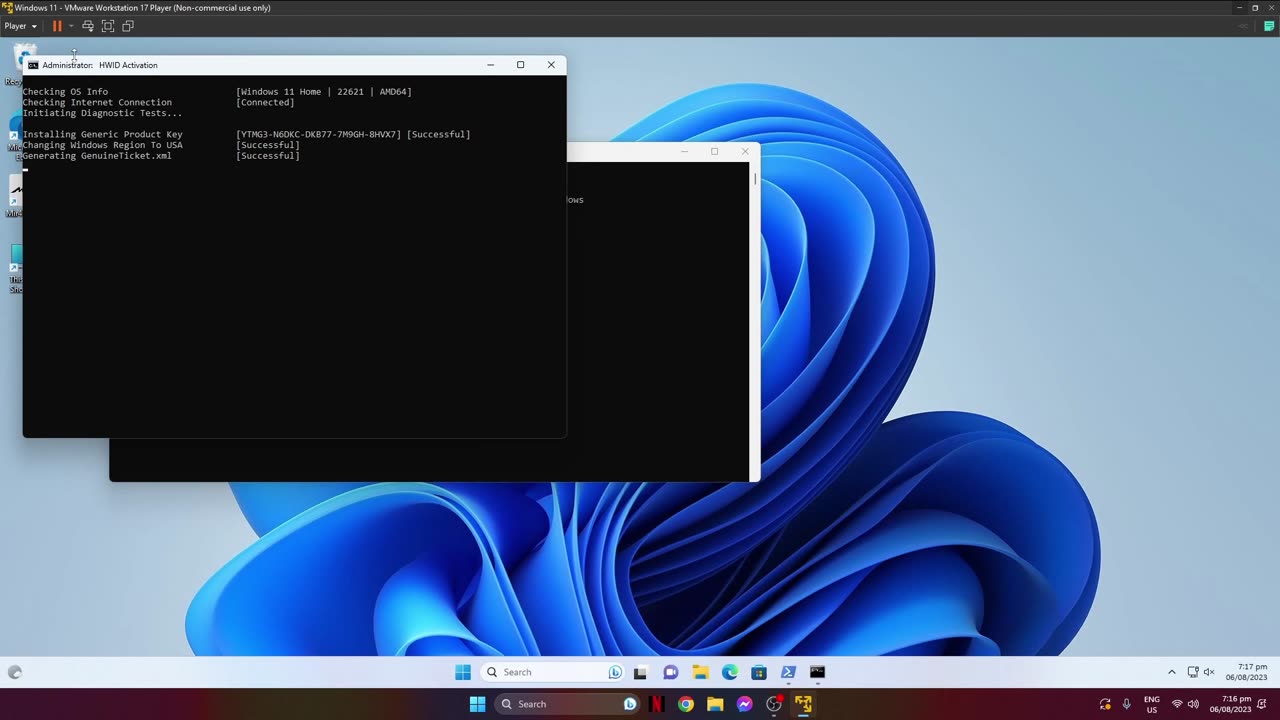The width and height of the screenshot is (1280, 720).
Task: Click the 'Checking OS Info' line
Action: tap(65, 92)
